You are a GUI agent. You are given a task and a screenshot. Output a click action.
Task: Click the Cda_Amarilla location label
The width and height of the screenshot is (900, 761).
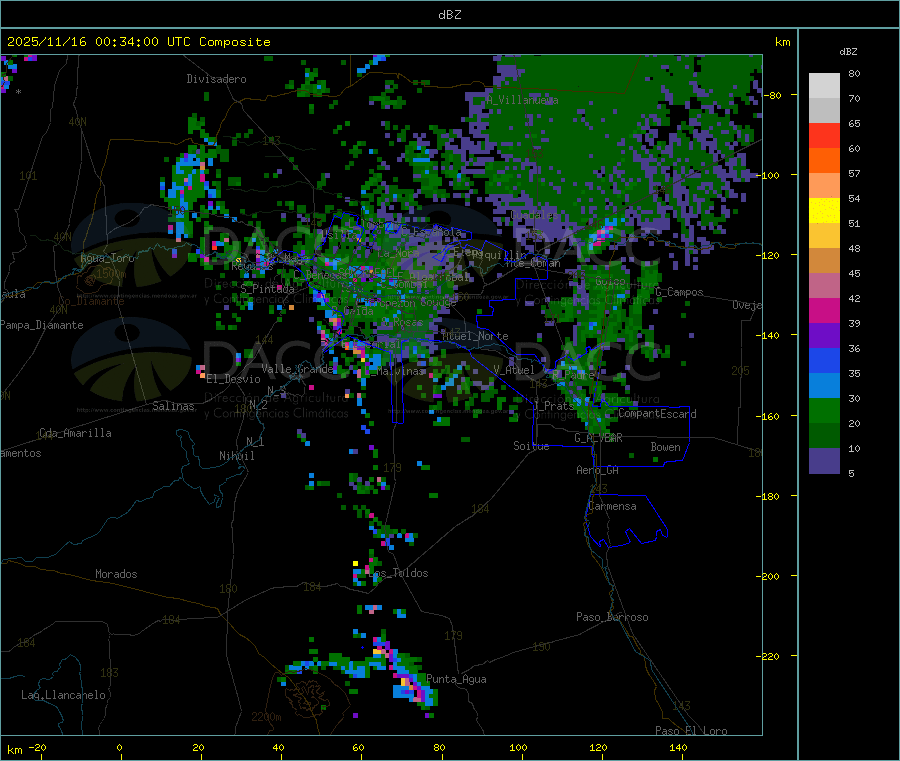(x=75, y=433)
